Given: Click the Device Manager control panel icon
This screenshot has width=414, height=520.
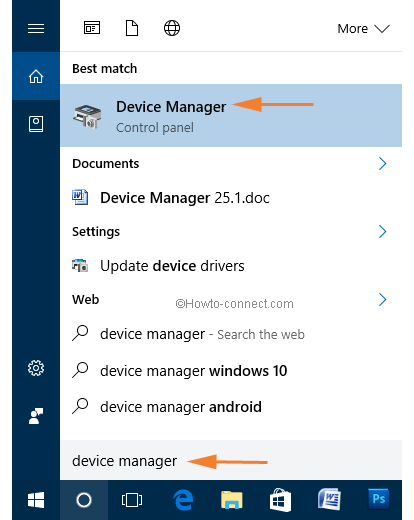Looking at the screenshot, I should point(87,116).
